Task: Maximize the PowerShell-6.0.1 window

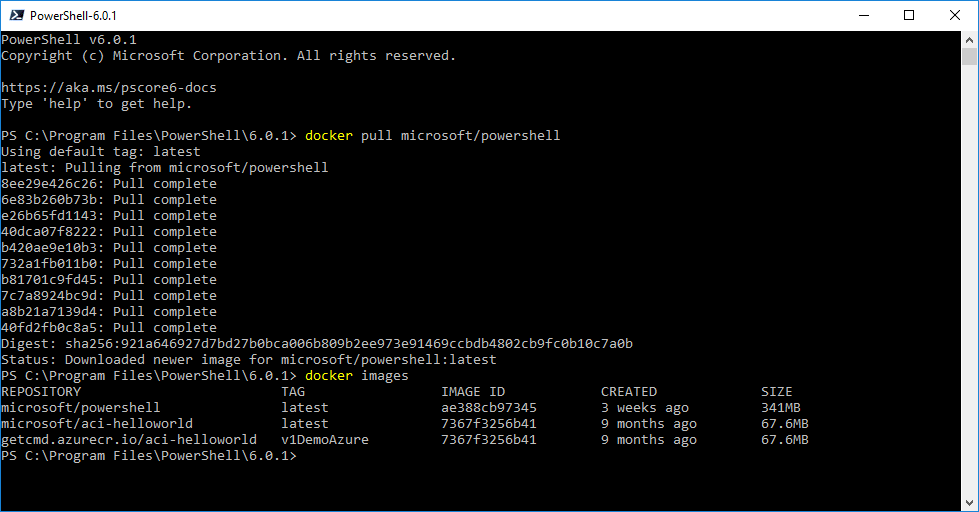Action: 909,16
